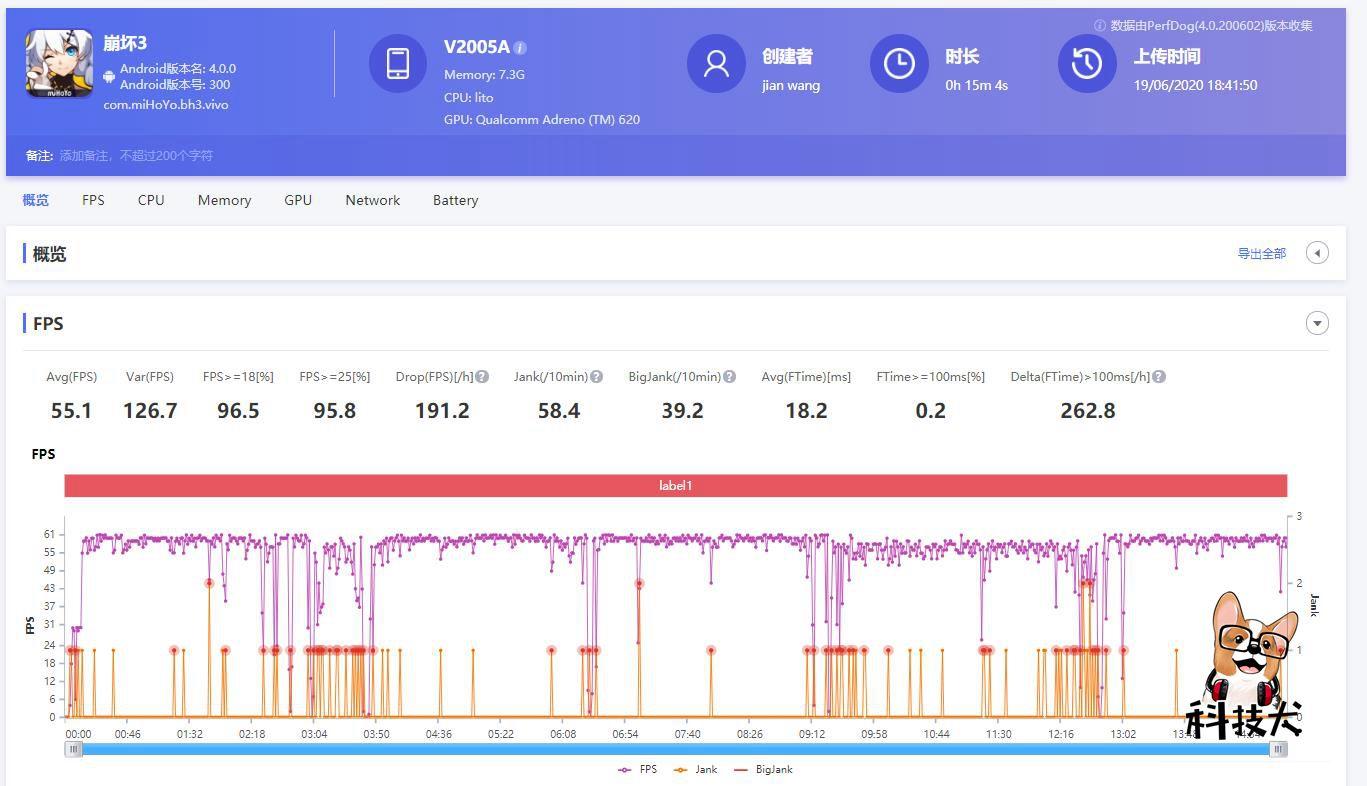This screenshot has width=1367, height=786.
Task: Click the blue timeline range bar
Action: (x=675, y=749)
